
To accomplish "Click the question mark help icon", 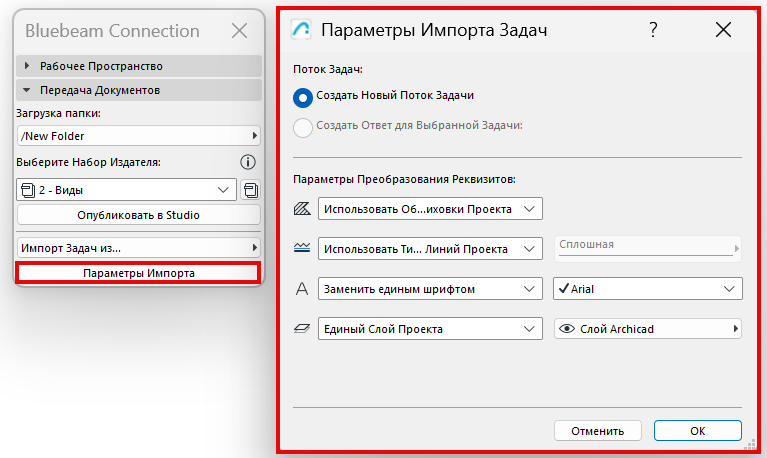I will coord(653,30).
